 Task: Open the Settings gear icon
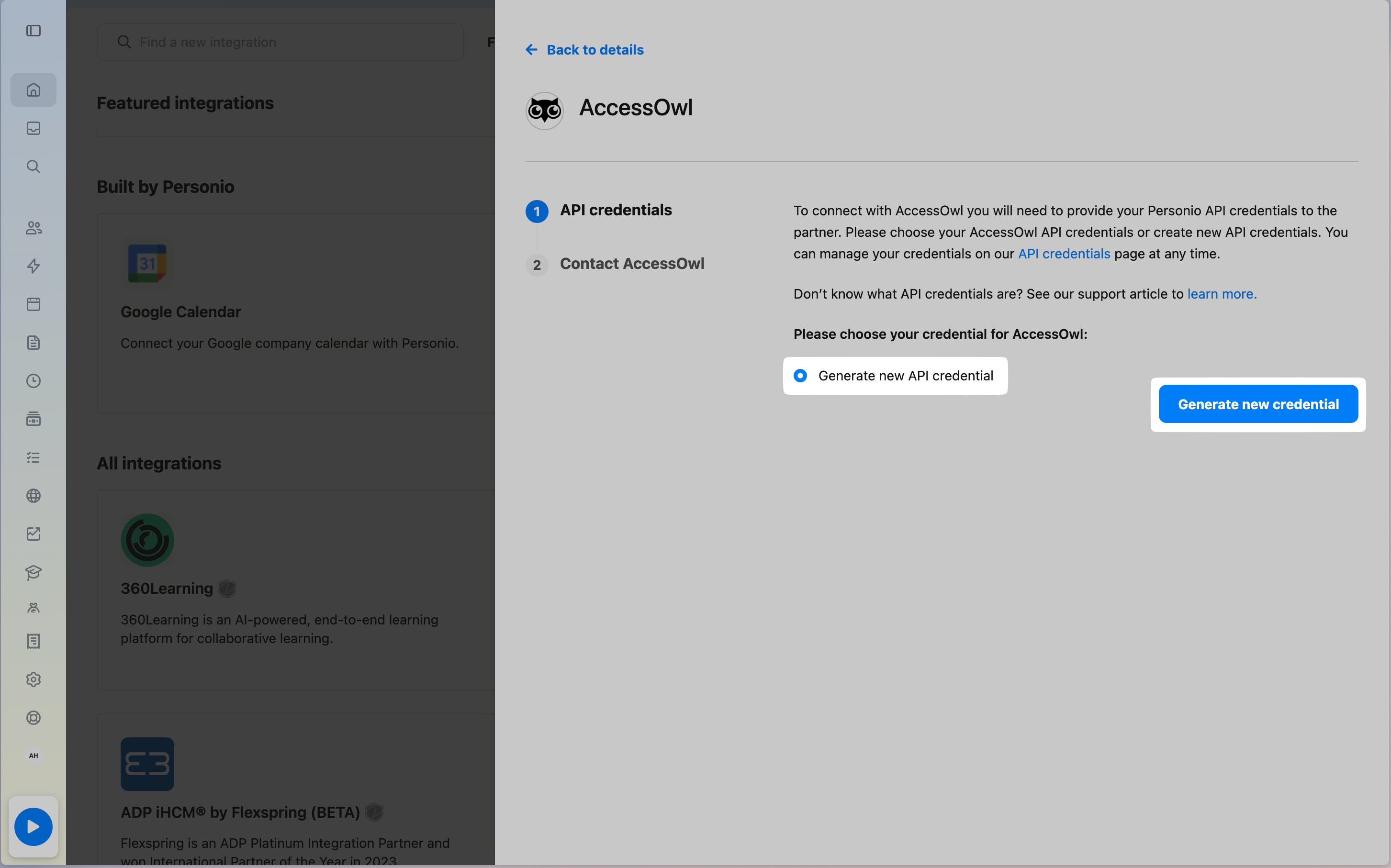click(34, 679)
